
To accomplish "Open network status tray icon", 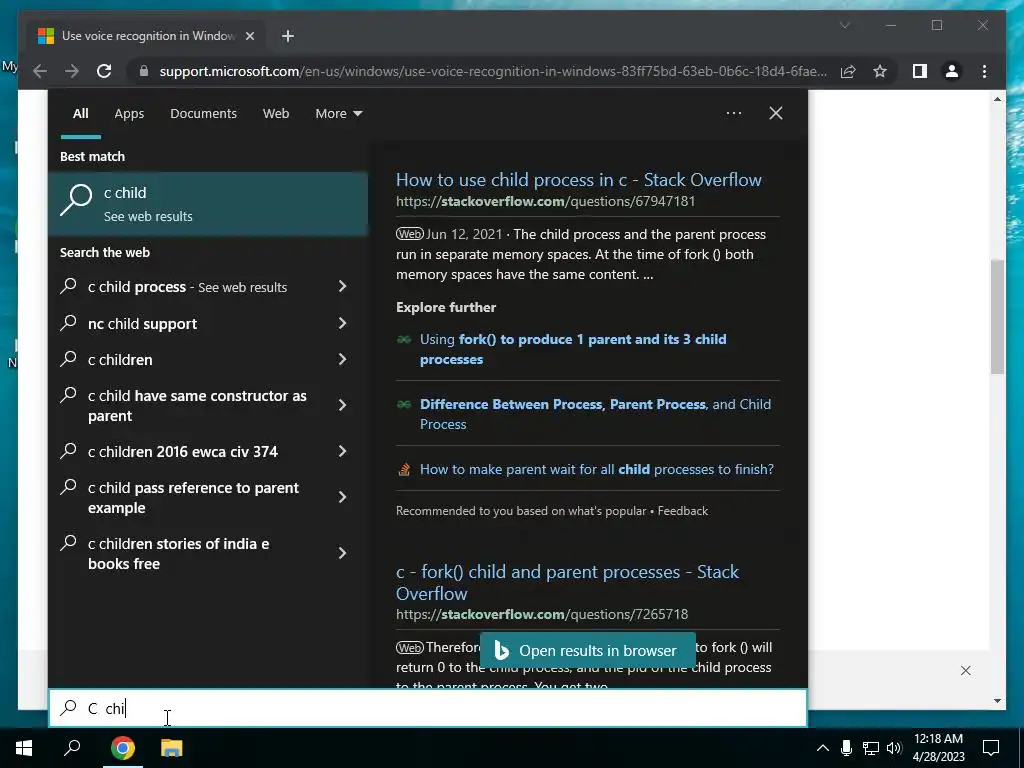I will click(x=871, y=748).
